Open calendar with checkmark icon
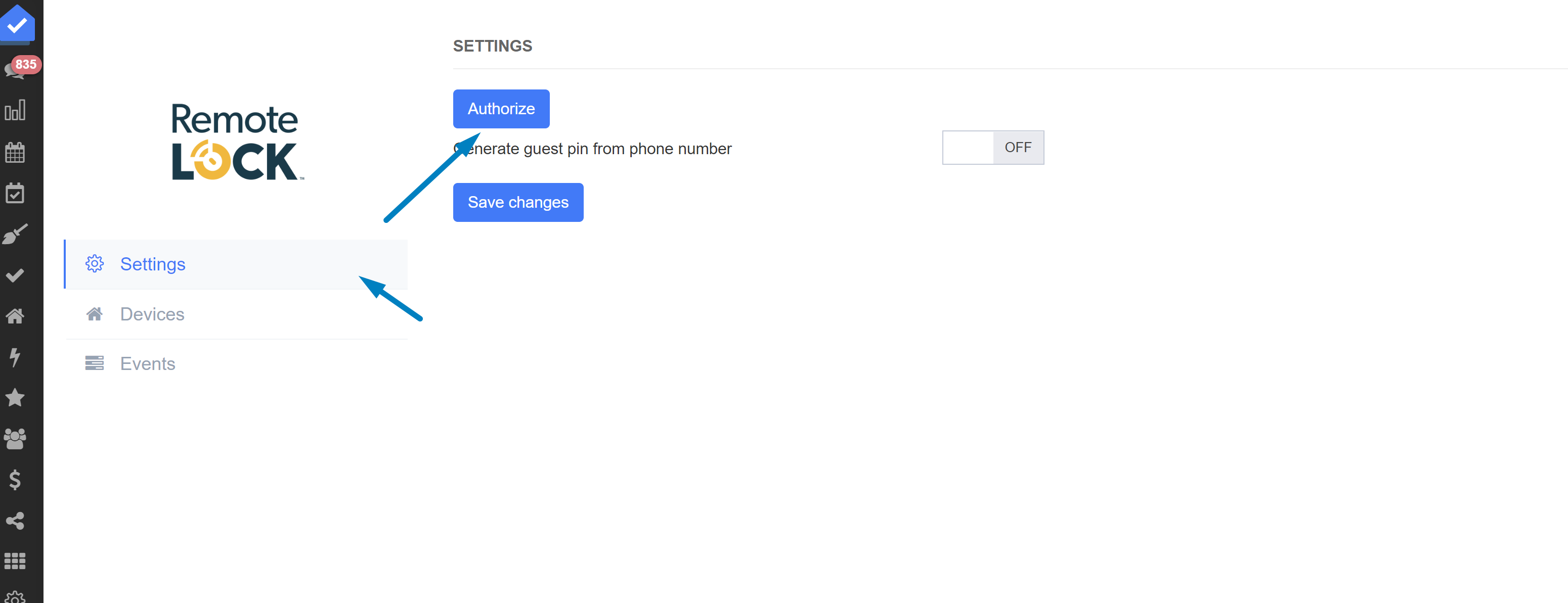Viewport: 1568px width, 603px height. (15, 194)
